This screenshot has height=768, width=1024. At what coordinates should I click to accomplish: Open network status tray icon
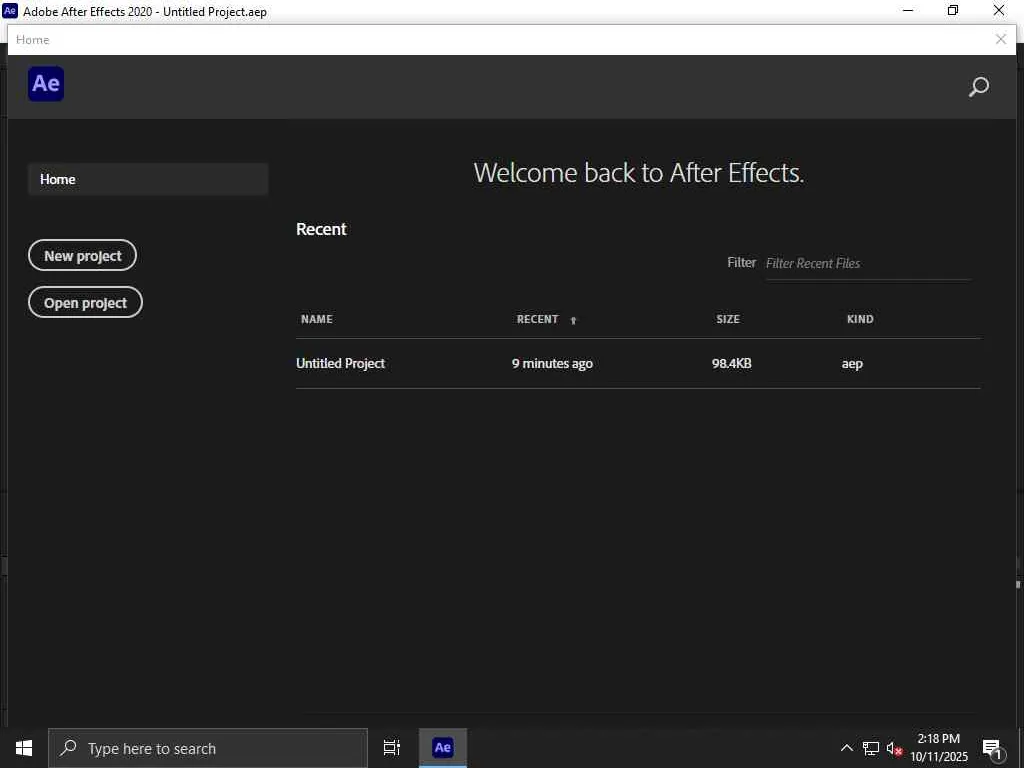tap(871, 748)
